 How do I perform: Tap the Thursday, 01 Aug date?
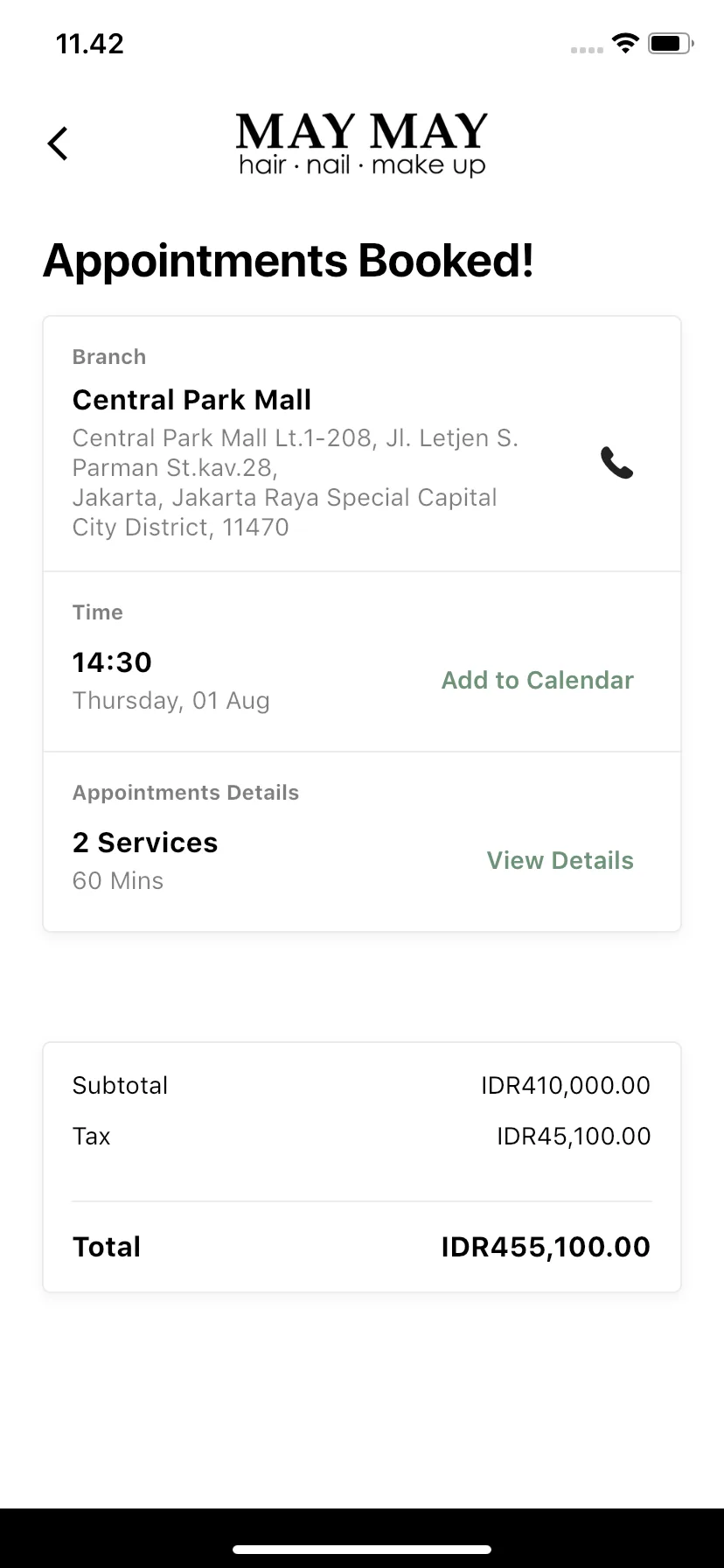[171, 701]
